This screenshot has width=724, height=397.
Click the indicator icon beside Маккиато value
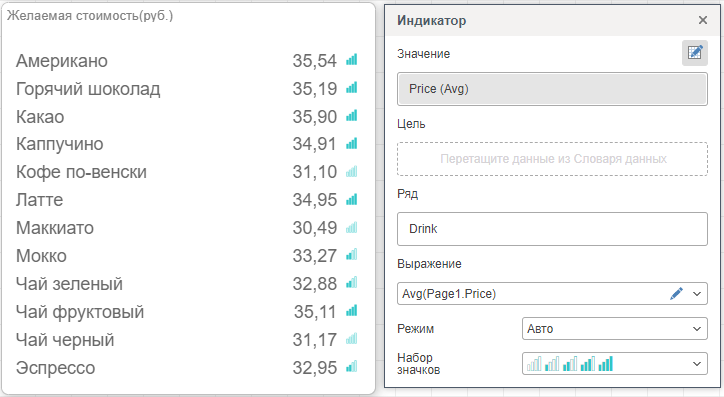(352, 227)
